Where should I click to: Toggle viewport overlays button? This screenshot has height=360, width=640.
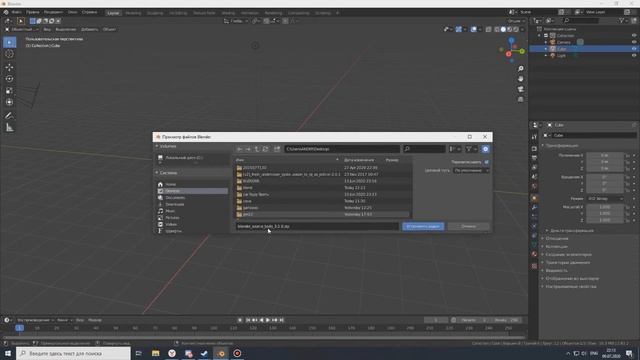point(473,29)
